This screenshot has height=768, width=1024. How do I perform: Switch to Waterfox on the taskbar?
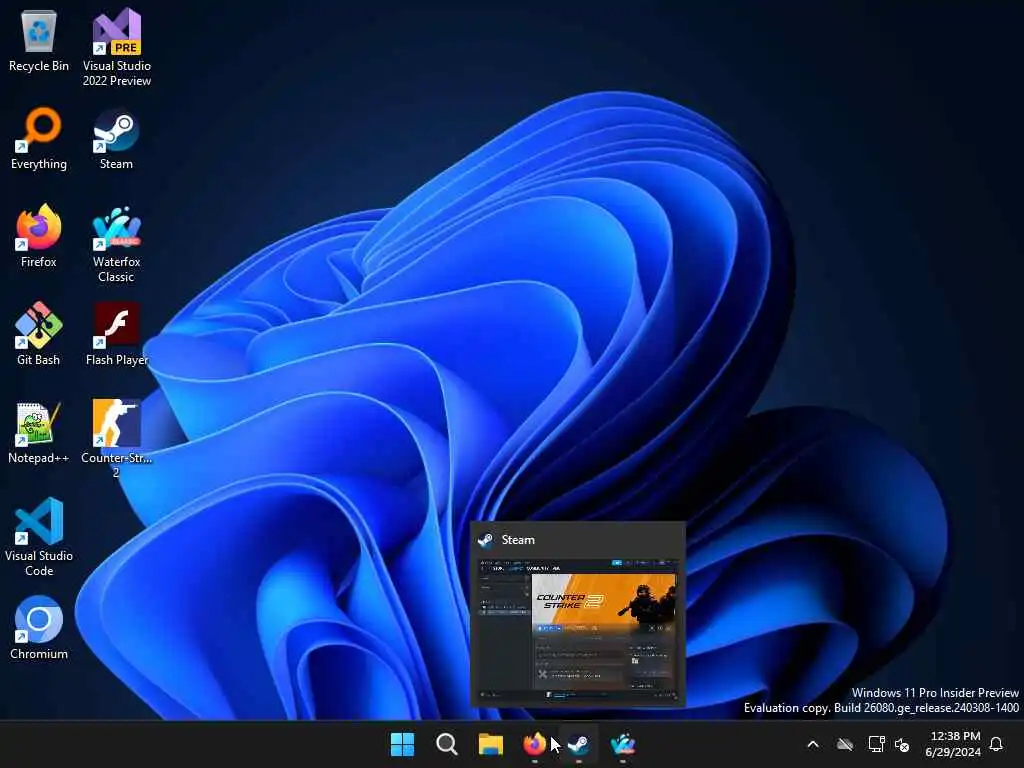pyautogui.click(x=623, y=744)
